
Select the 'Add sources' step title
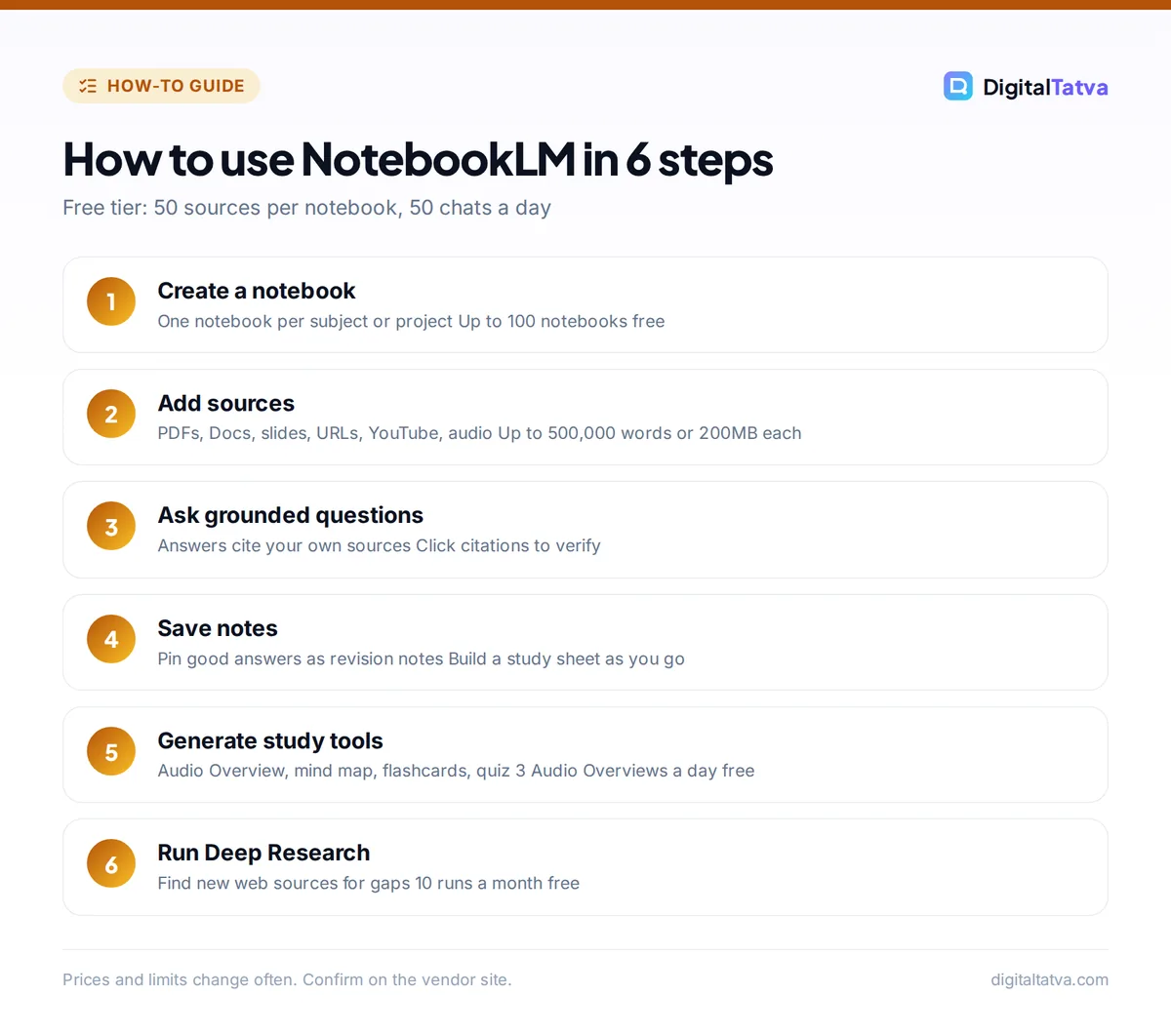click(226, 403)
